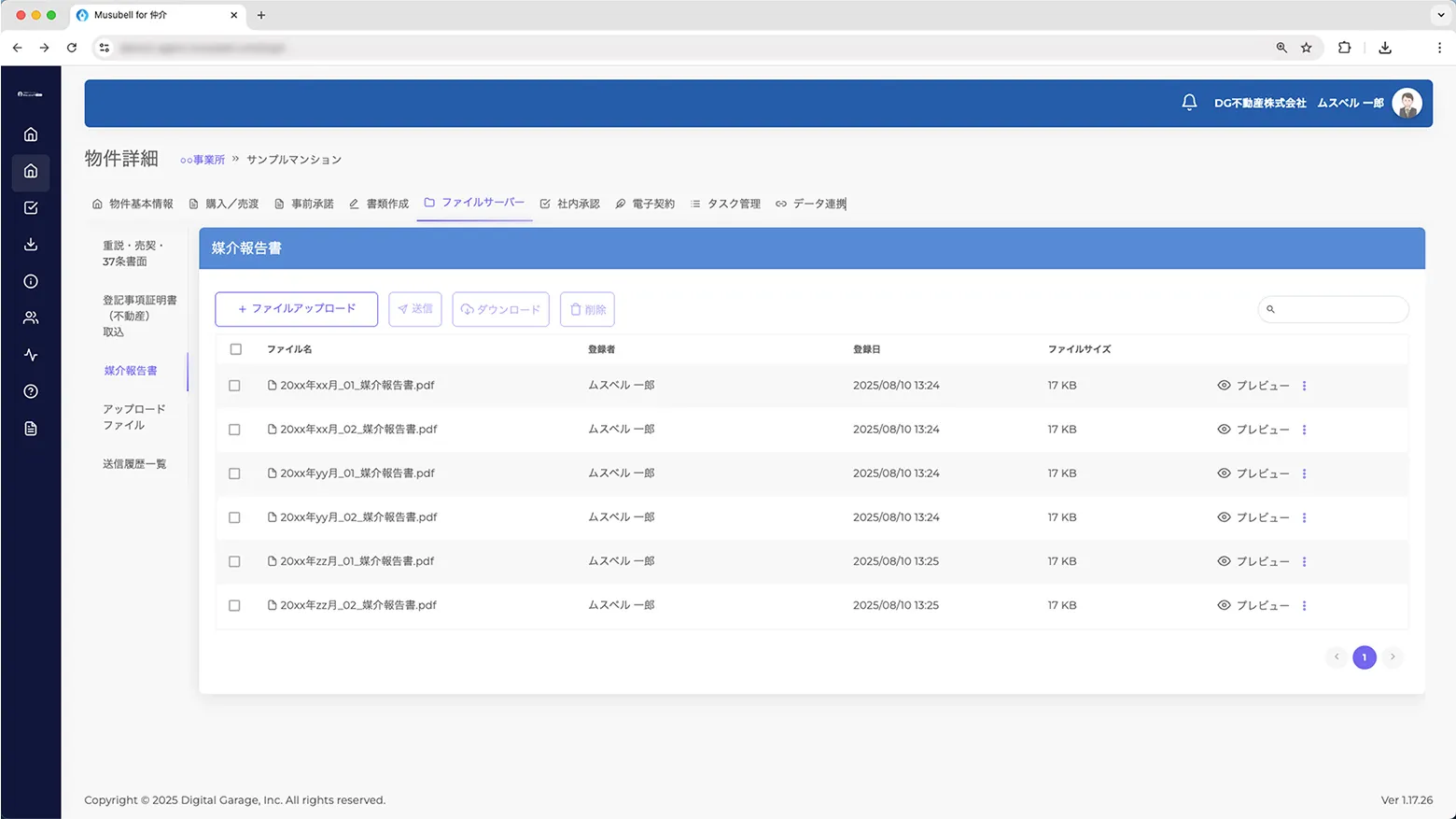This screenshot has width=1456, height=819.
Task: Open the user profile avatar
Action: click(x=1407, y=103)
